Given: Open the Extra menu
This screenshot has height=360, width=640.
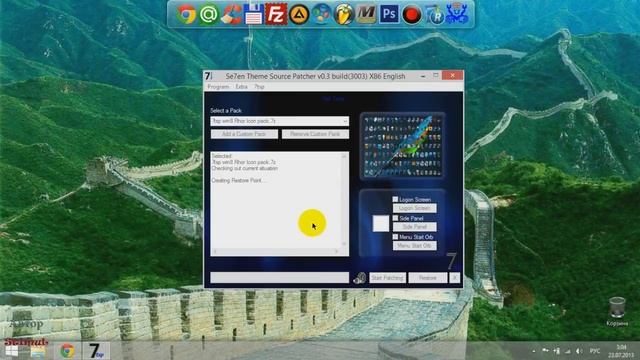Looking at the screenshot, I should point(241,87).
